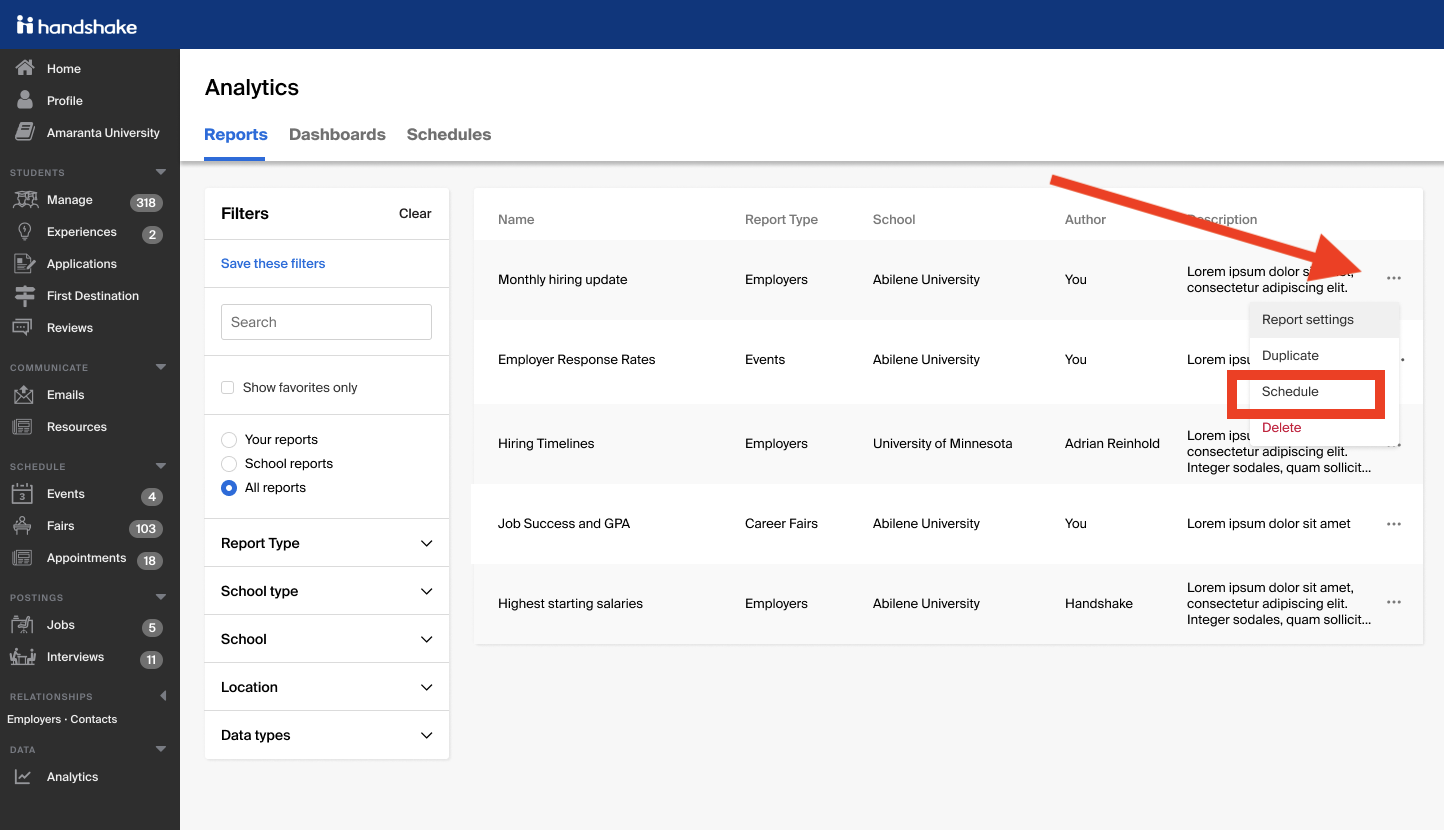Click the School column header
Image resolution: width=1444 pixels, height=830 pixels.
[x=894, y=219]
